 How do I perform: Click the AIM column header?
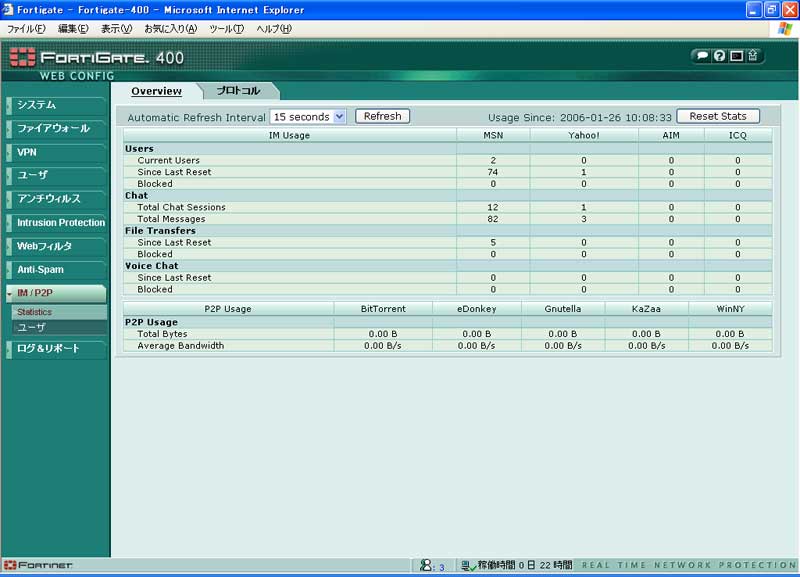tap(671, 135)
